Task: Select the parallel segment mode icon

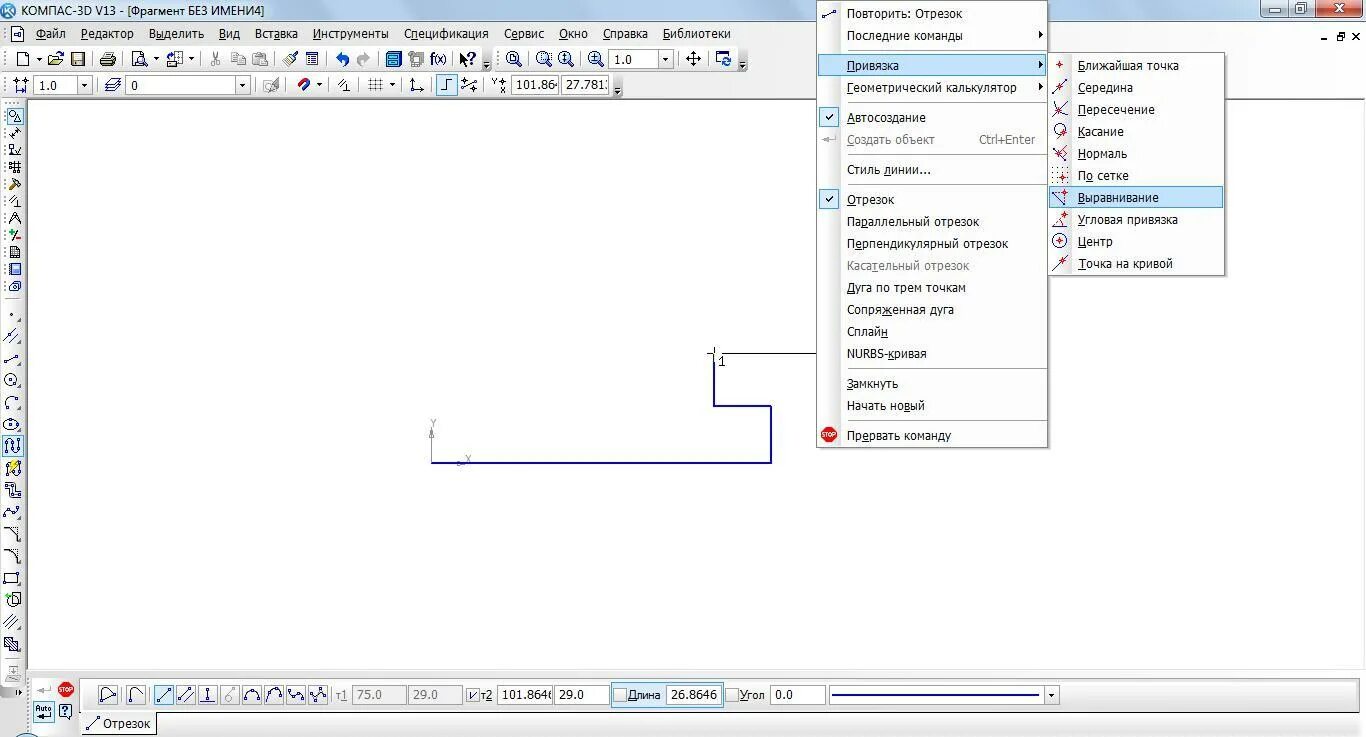Action: click(186, 694)
